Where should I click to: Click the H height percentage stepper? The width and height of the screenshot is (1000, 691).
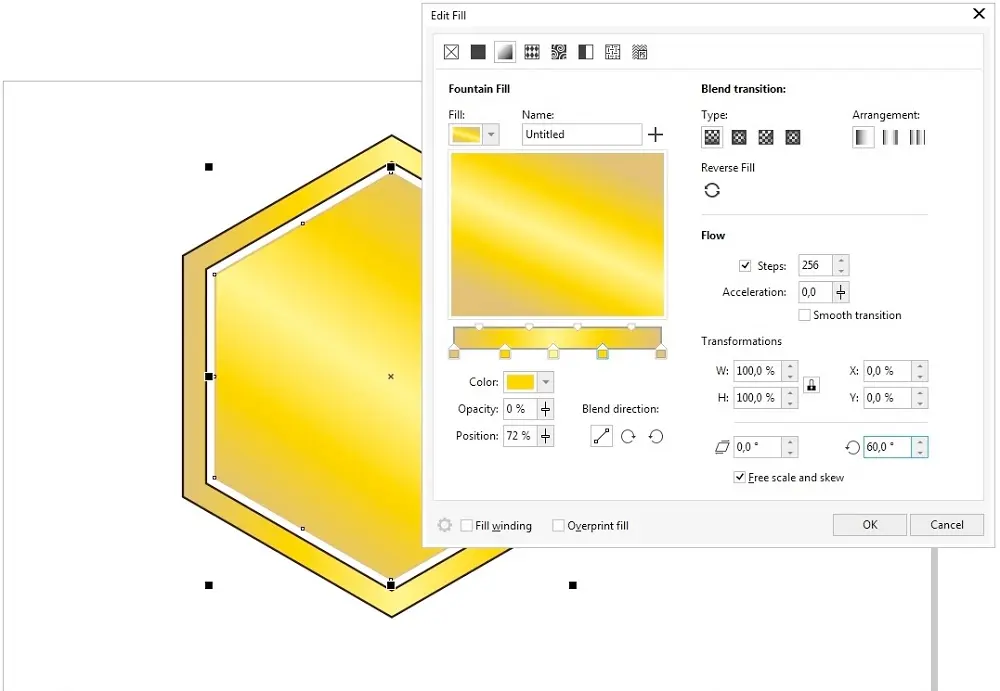[x=790, y=398]
